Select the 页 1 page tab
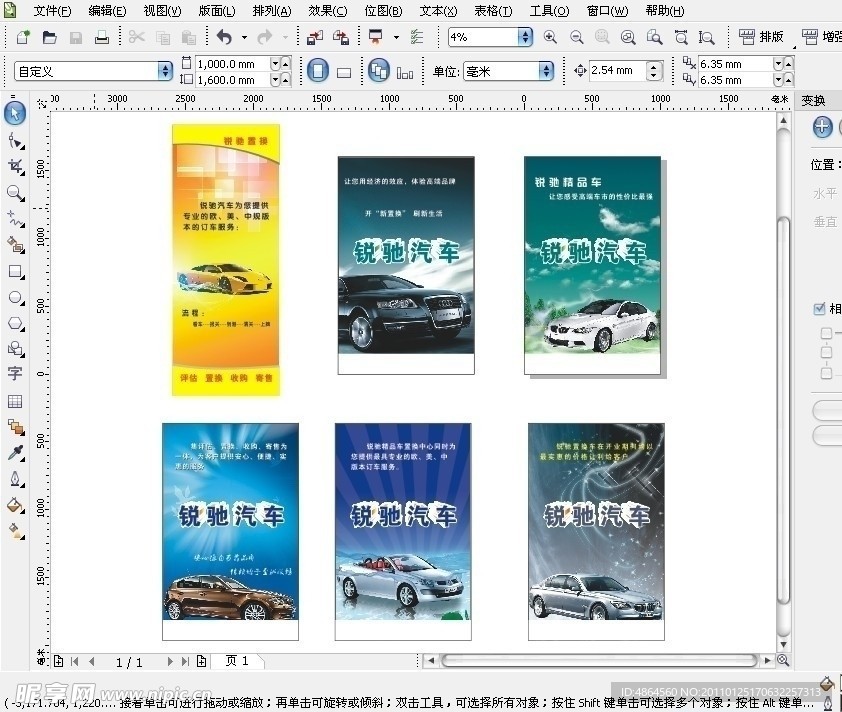Viewport: 842px width, 712px height. (237, 660)
